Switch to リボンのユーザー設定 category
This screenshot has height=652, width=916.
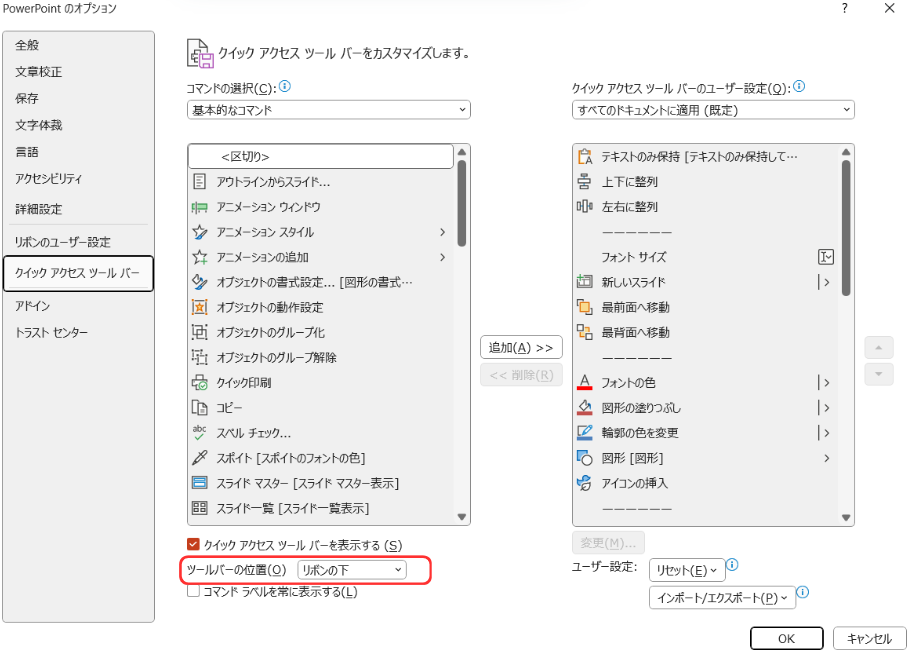[x=63, y=242]
